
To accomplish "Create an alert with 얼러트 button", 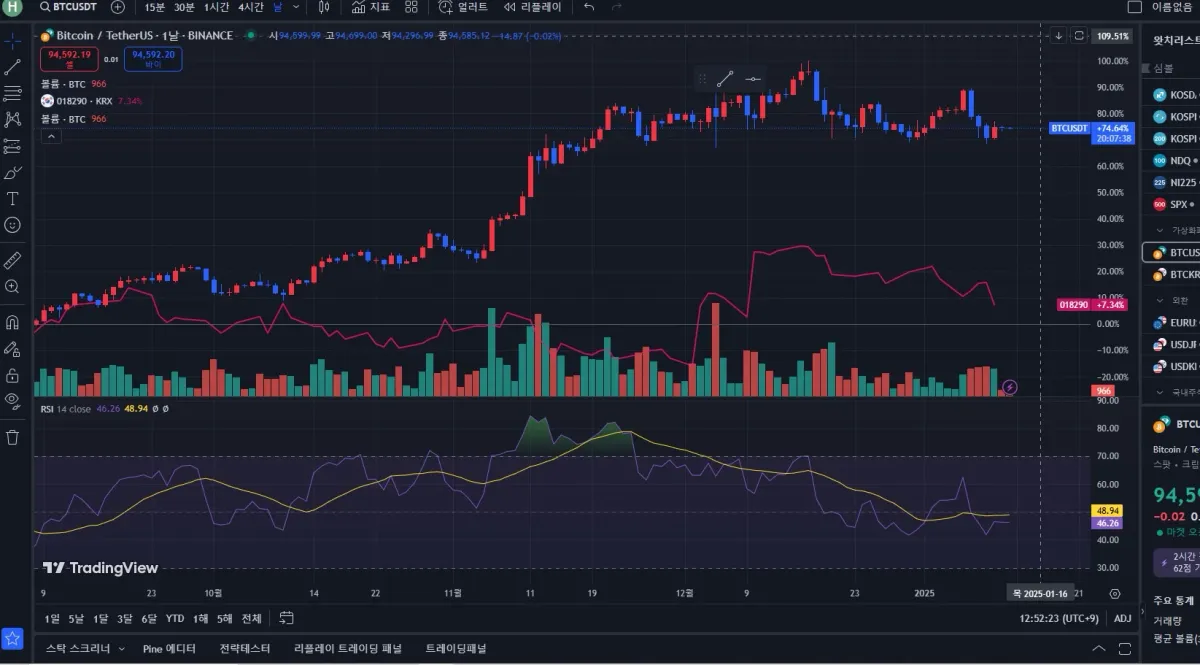I will point(463,7).
